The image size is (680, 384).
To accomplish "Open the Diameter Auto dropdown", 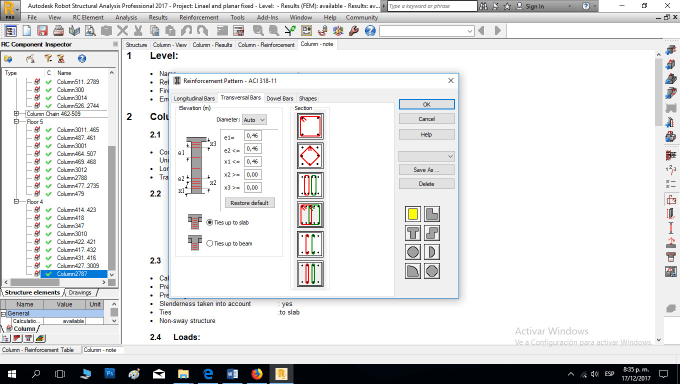I will pos(254,120).
